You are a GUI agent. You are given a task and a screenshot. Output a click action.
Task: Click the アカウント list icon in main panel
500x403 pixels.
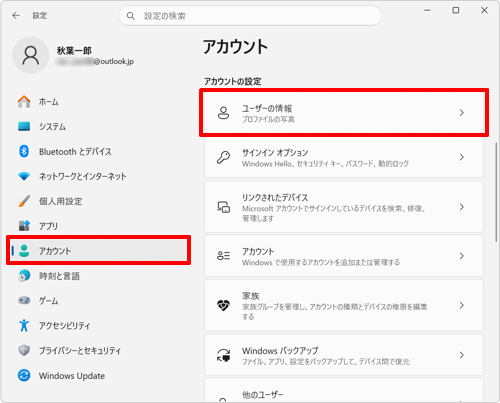click(223, 256)
